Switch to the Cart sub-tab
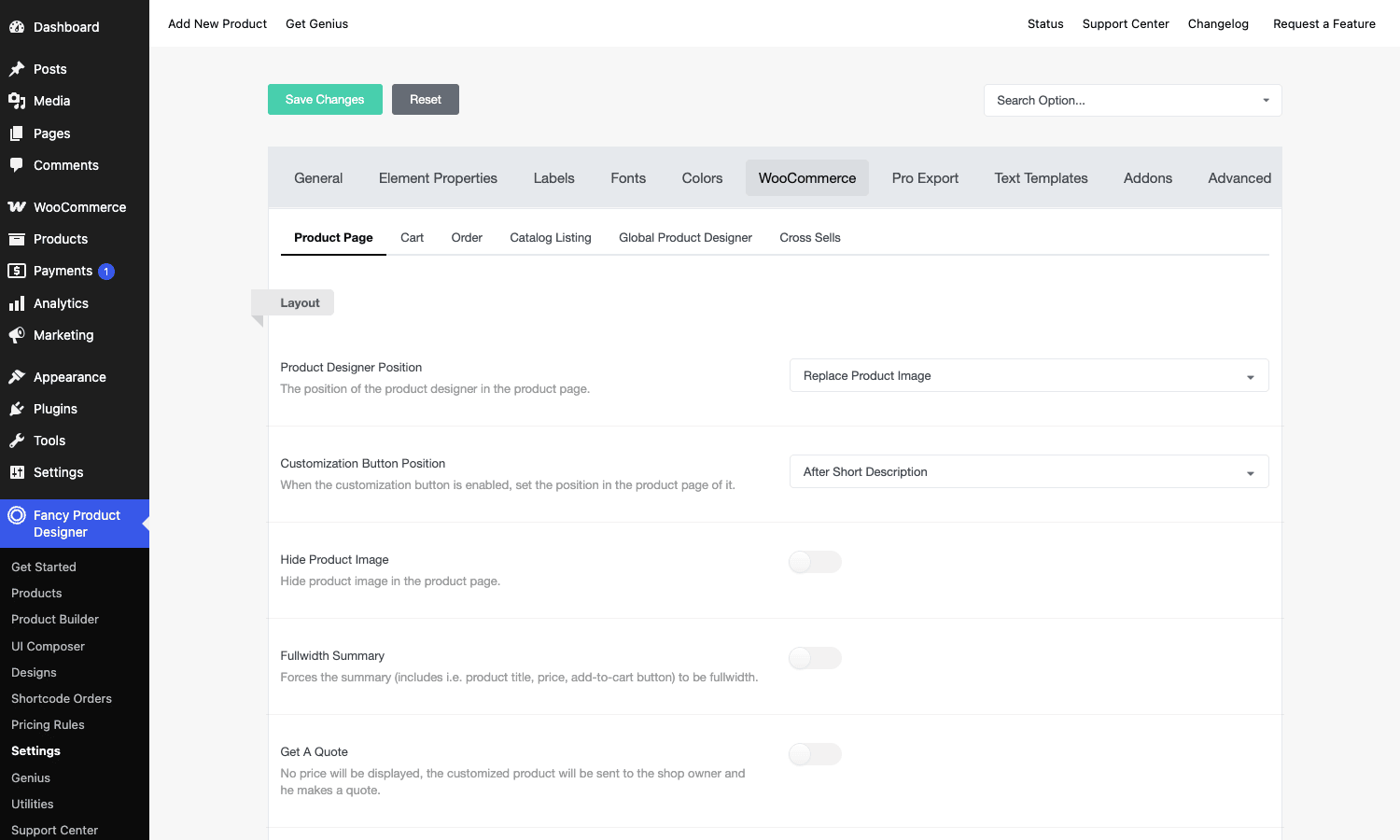This screenshot has width=1400, height=840. click(412, 238)
